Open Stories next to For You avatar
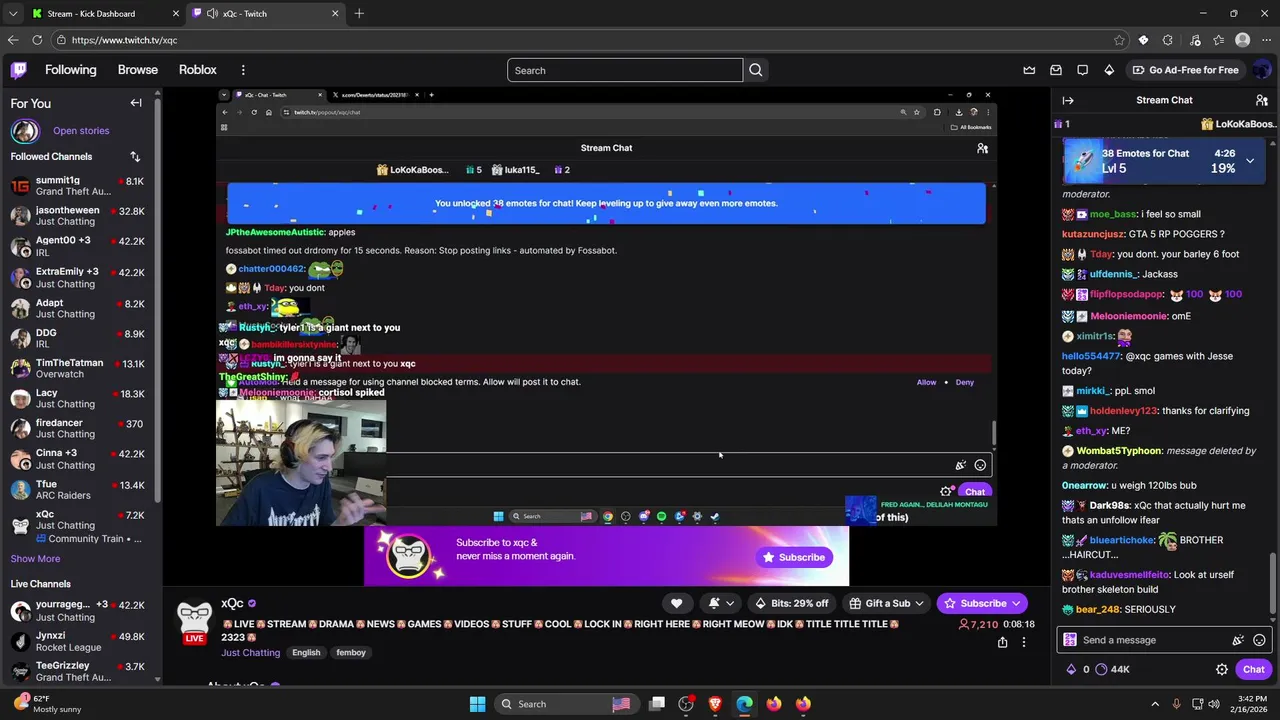 81,131
